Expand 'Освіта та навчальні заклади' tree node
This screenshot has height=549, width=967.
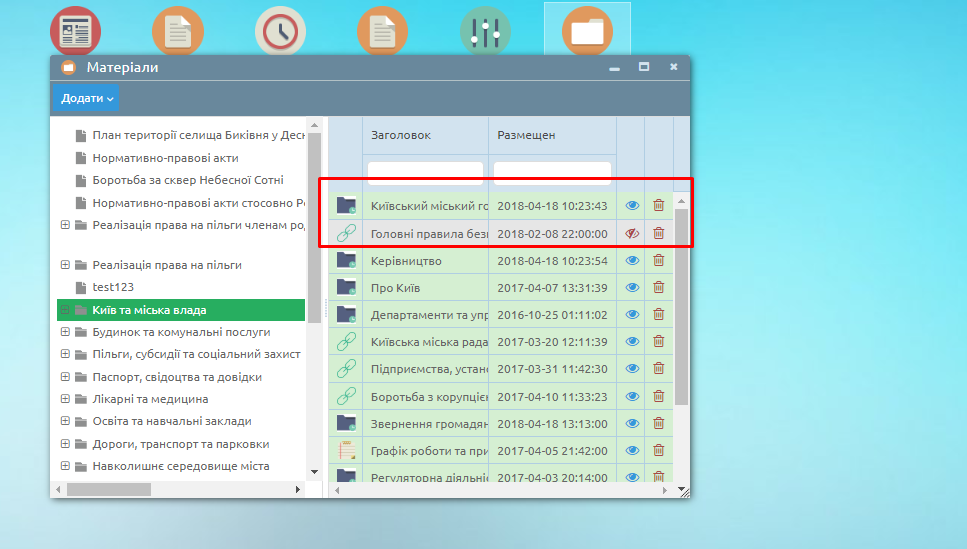pyautogui.click(x=65, y=421)
